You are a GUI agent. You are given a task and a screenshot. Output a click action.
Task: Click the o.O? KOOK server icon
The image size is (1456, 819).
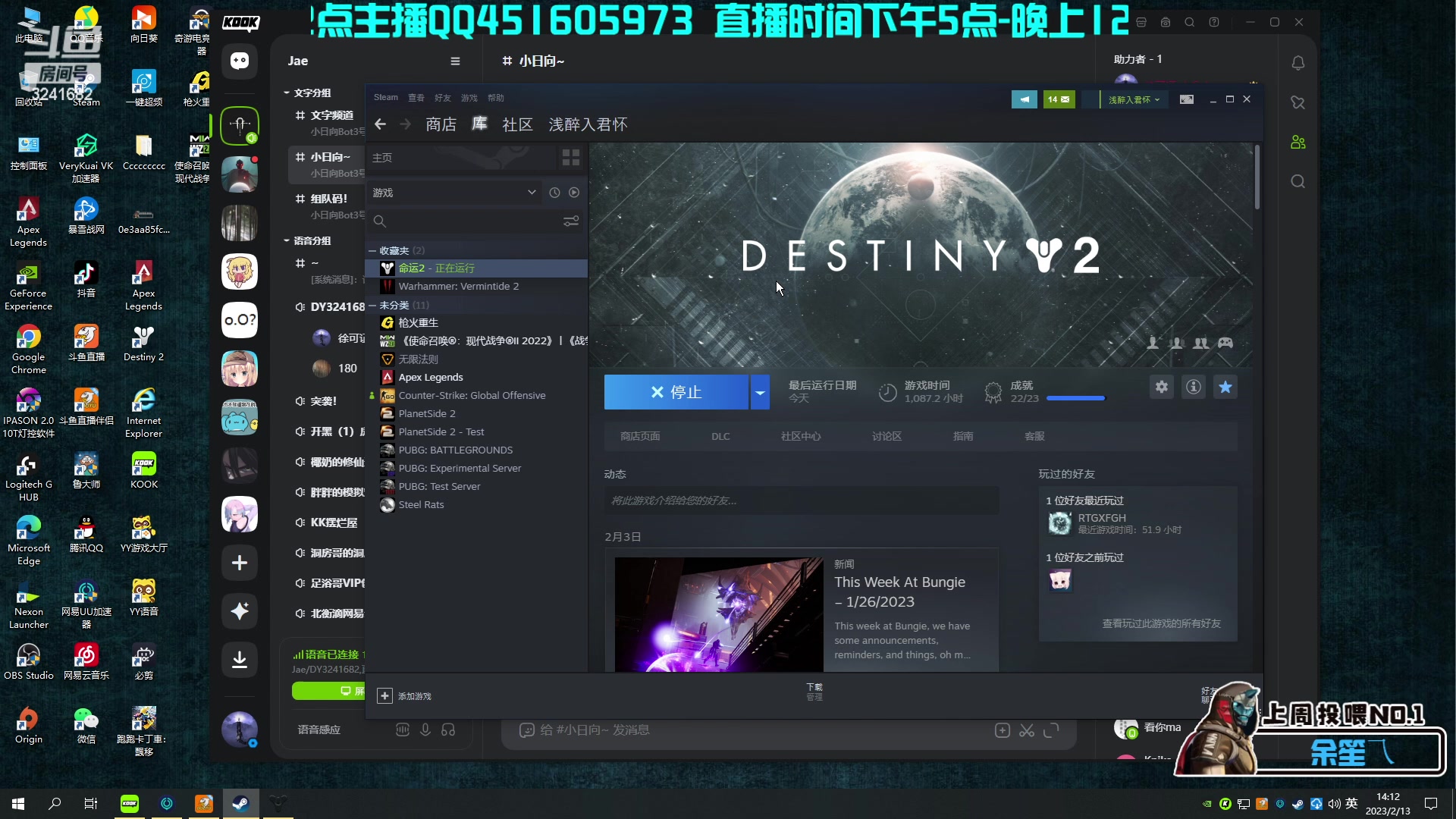click(240, 320)
